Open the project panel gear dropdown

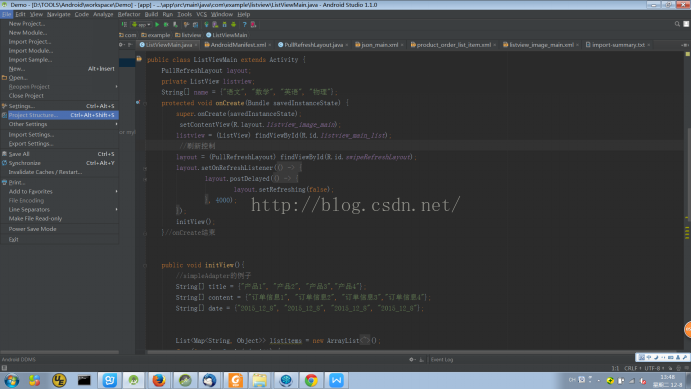coord(122,45)
